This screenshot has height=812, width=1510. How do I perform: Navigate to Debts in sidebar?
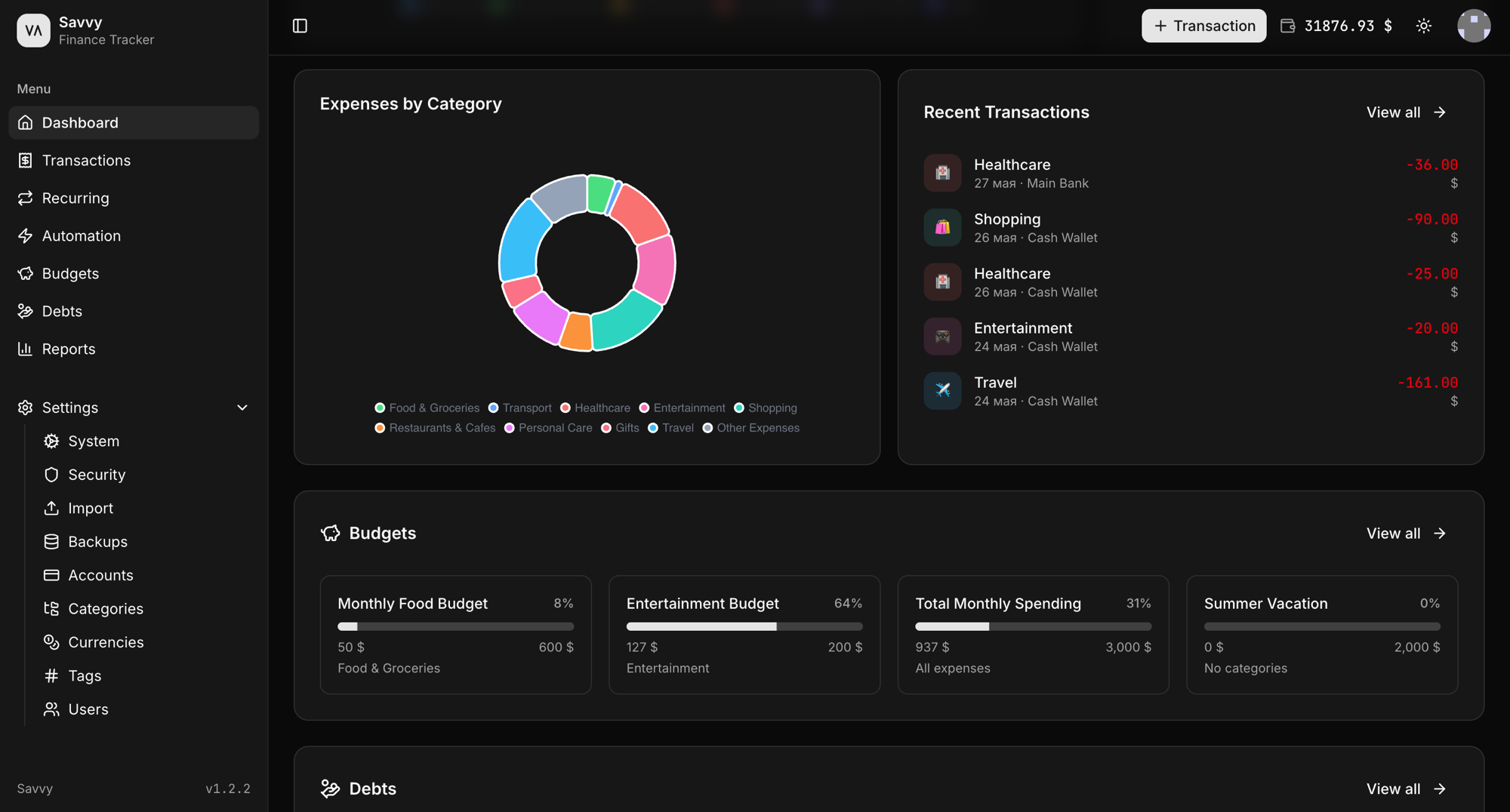[134, 311]
